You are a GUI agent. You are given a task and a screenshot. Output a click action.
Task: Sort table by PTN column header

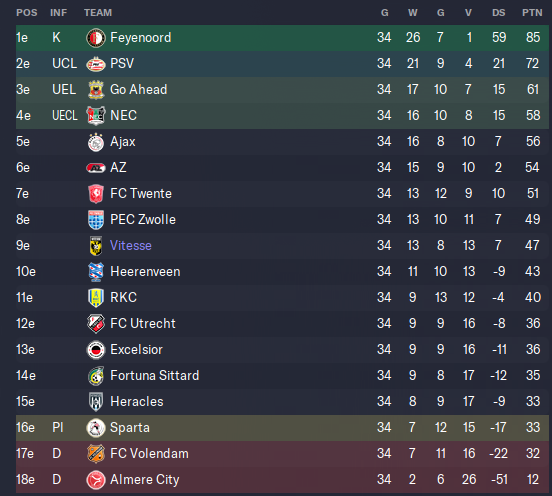[532, 13]
